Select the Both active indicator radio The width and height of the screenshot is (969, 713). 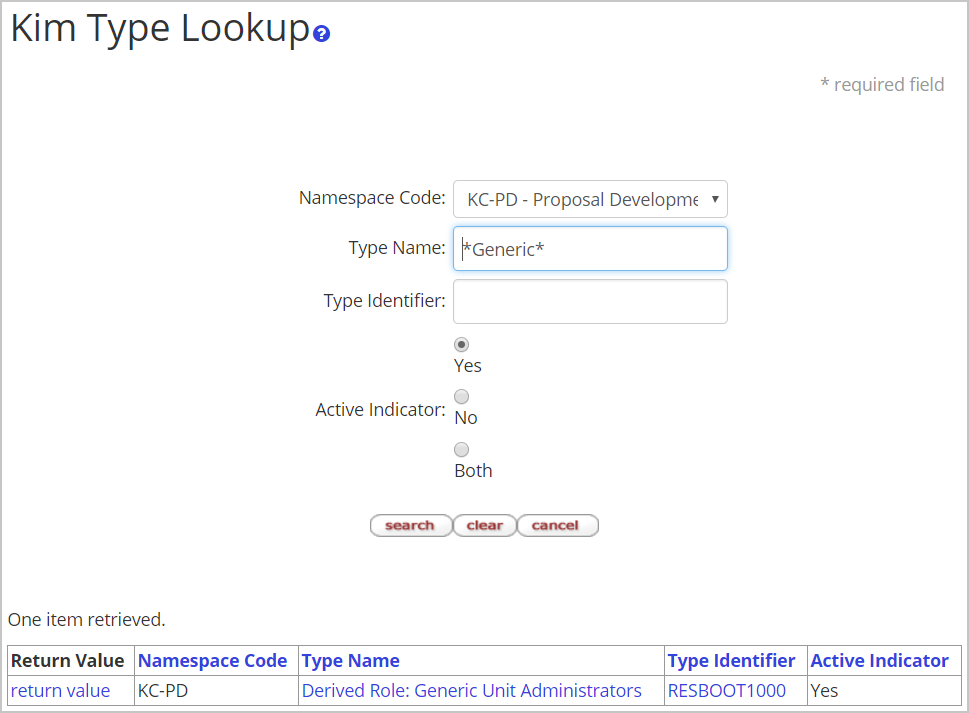(x=462, y=449)
